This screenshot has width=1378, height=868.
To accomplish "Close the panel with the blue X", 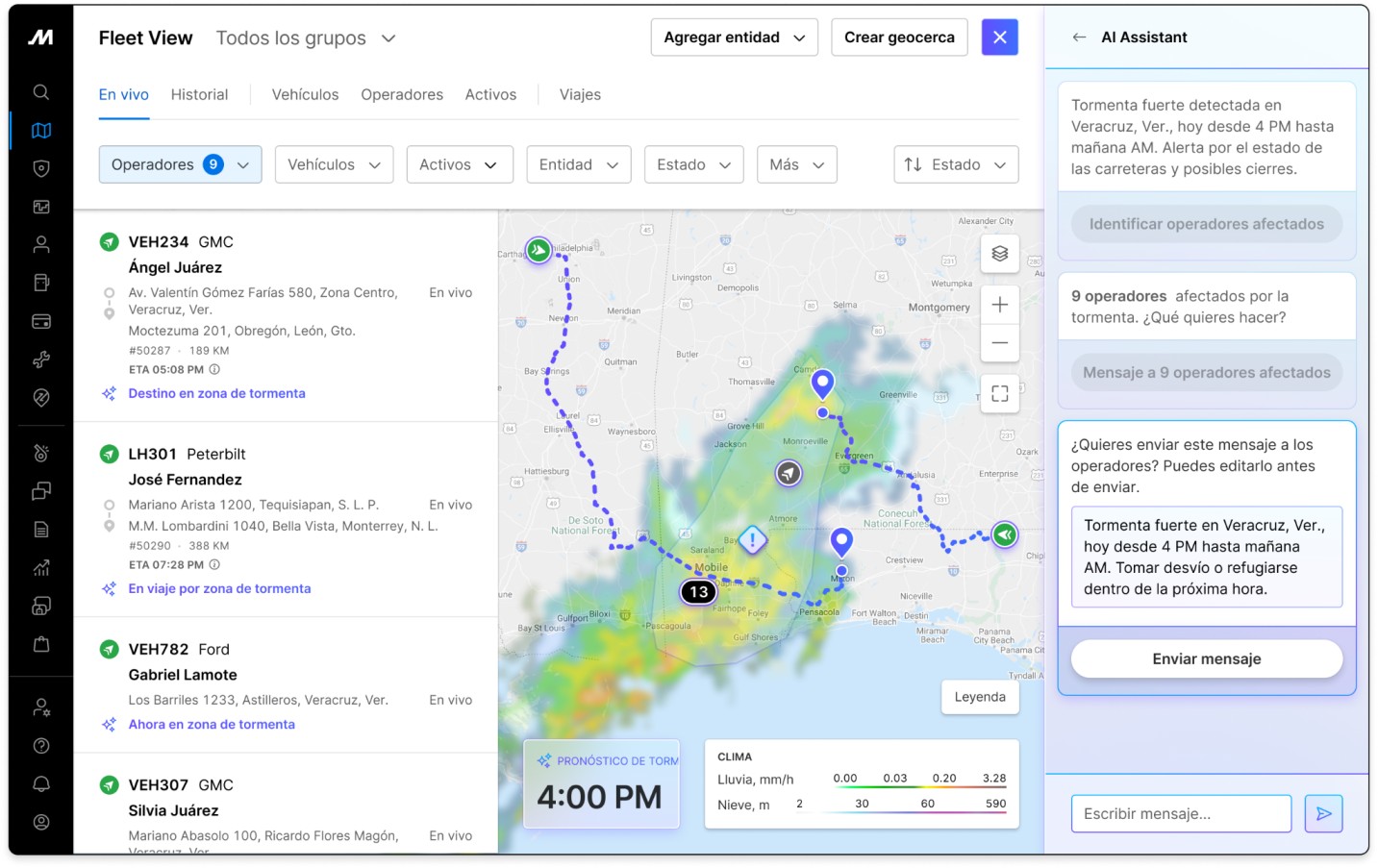I will tap(999, 37).
